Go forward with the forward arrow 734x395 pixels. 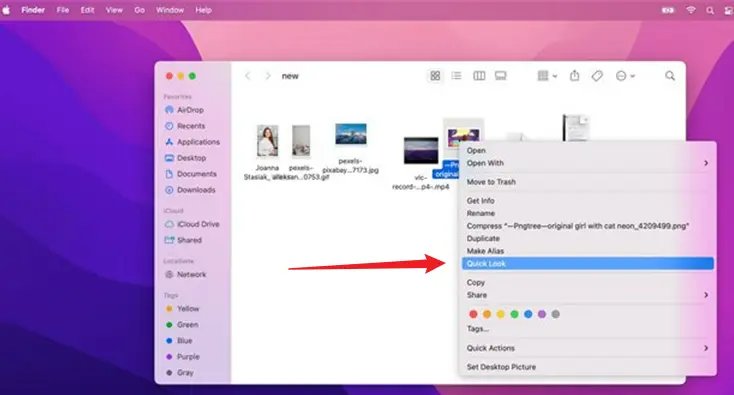[268, 76]
